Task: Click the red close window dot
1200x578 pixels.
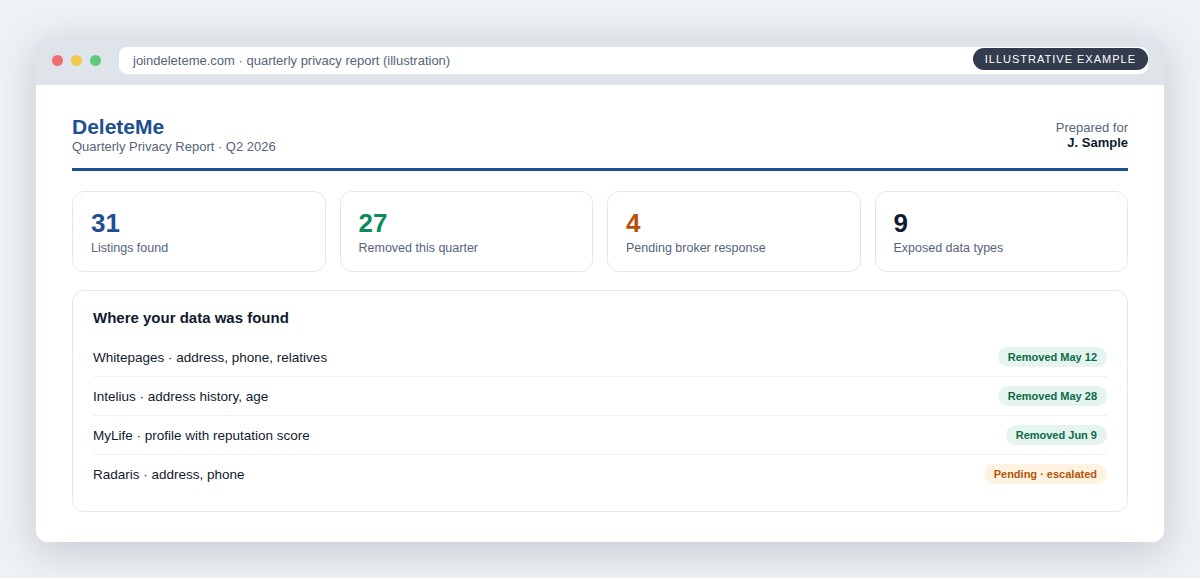Action: (57, 61)
